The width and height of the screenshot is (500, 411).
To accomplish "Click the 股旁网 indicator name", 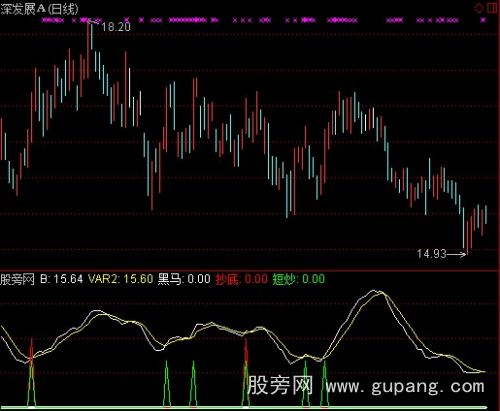I will [17, 279].
